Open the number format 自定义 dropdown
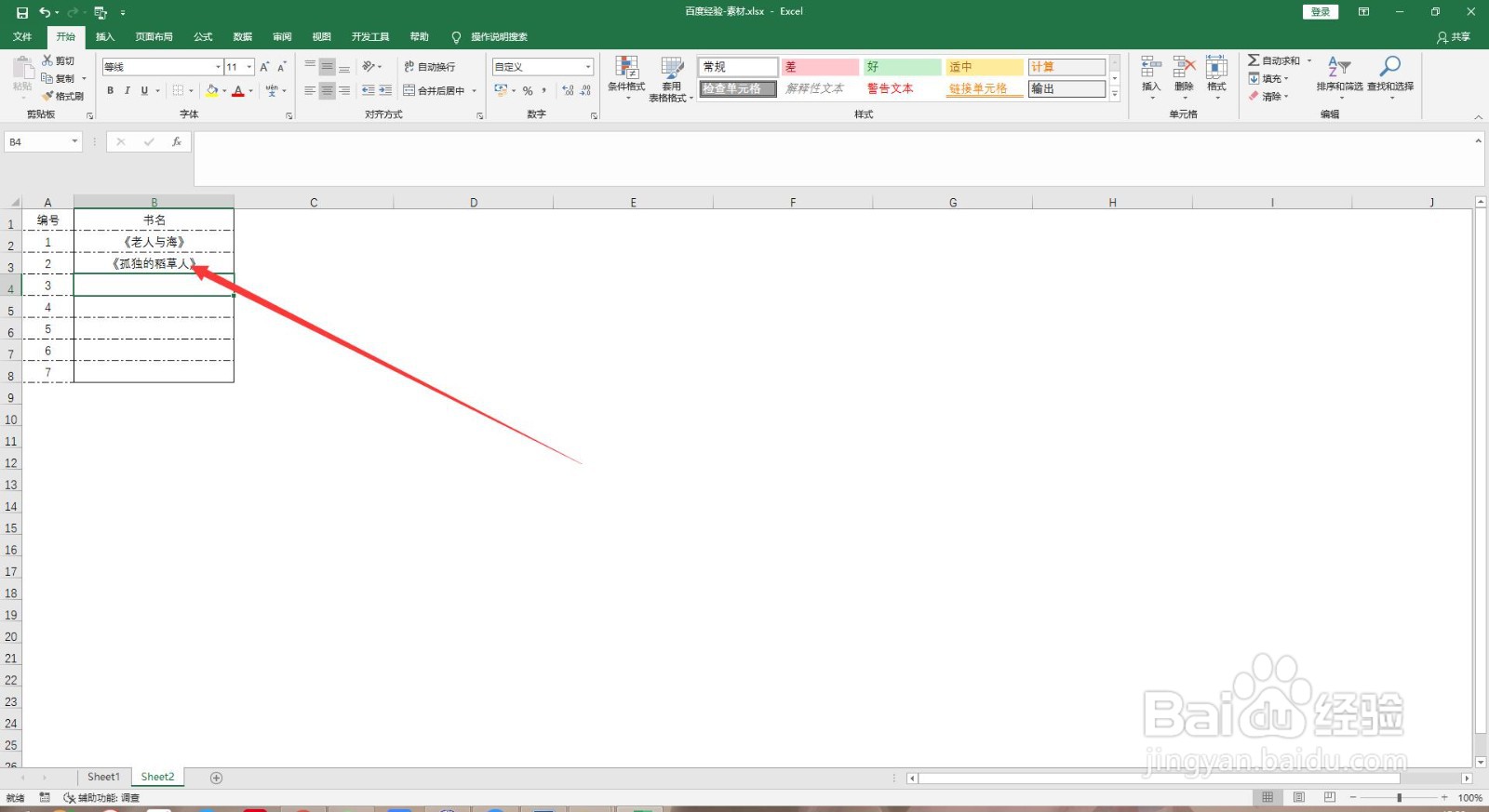Screen dimensions: 1489x812 588,67
